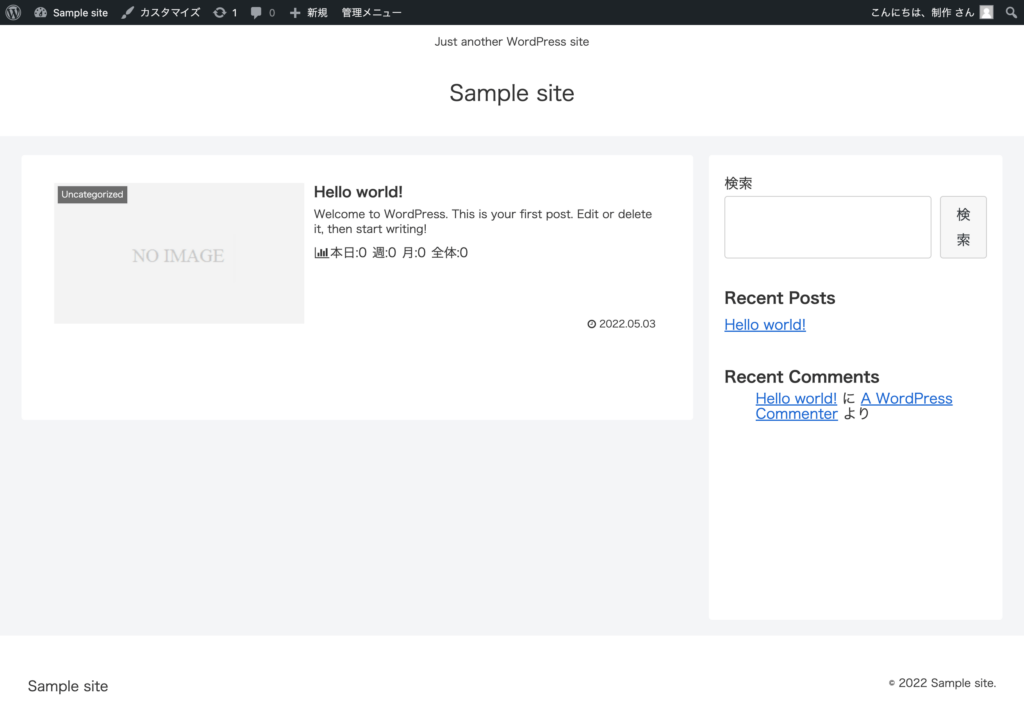1024x705 pixels.
Task: Click the 検索 search button
Action: (963, 227)
